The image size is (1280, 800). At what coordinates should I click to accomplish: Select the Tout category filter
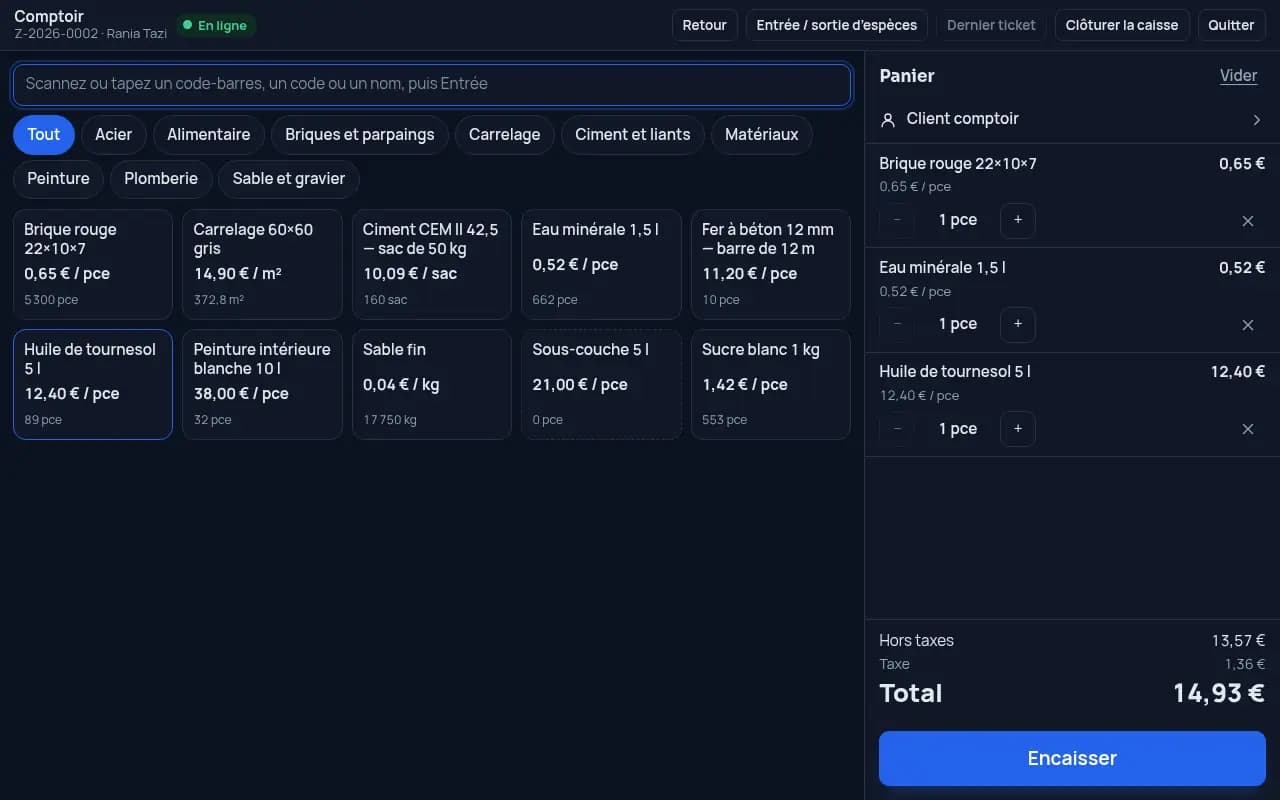pos(44,134)
